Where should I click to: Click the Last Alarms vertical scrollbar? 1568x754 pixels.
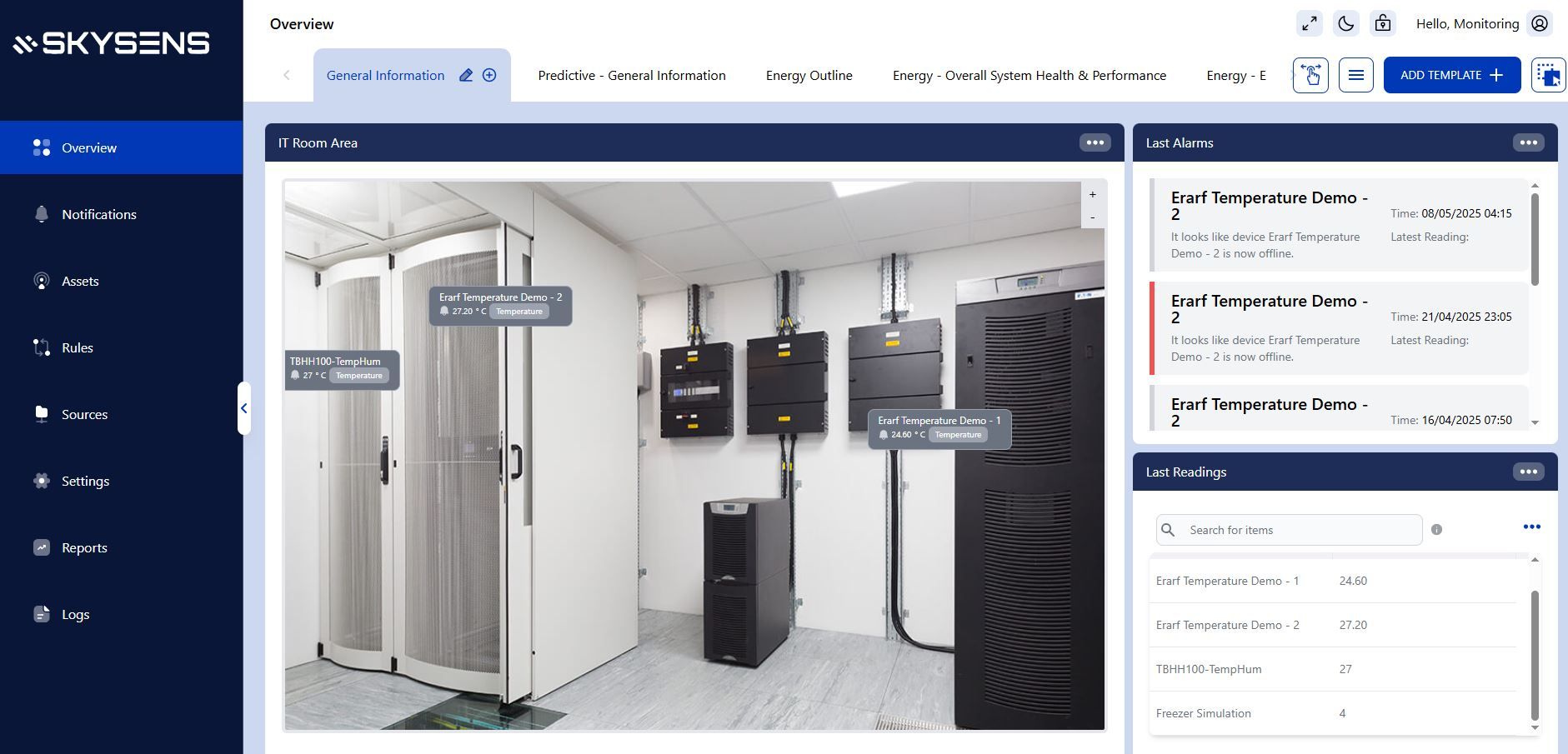1535,240
